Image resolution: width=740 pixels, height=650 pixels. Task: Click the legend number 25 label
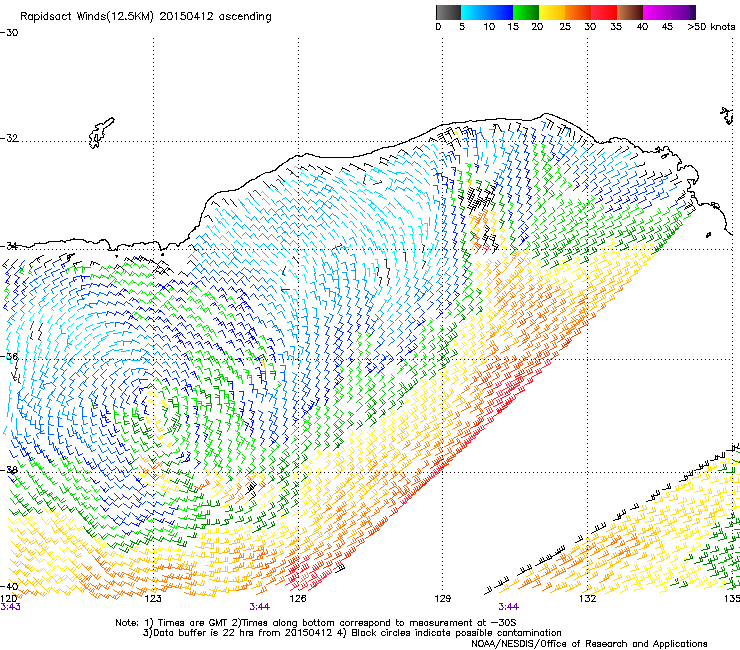pyautogui.click(x=565, y=27)
